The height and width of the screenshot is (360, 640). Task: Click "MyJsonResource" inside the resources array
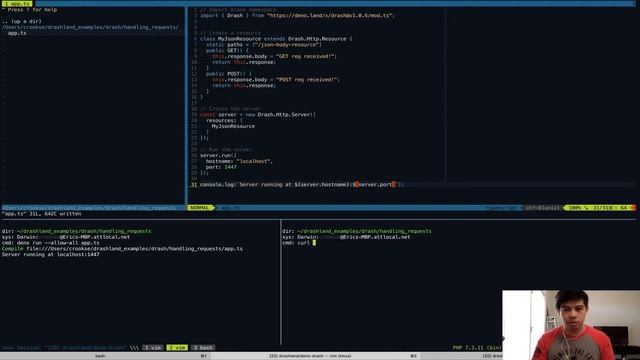pyautogui.click(x=233, y=126)
